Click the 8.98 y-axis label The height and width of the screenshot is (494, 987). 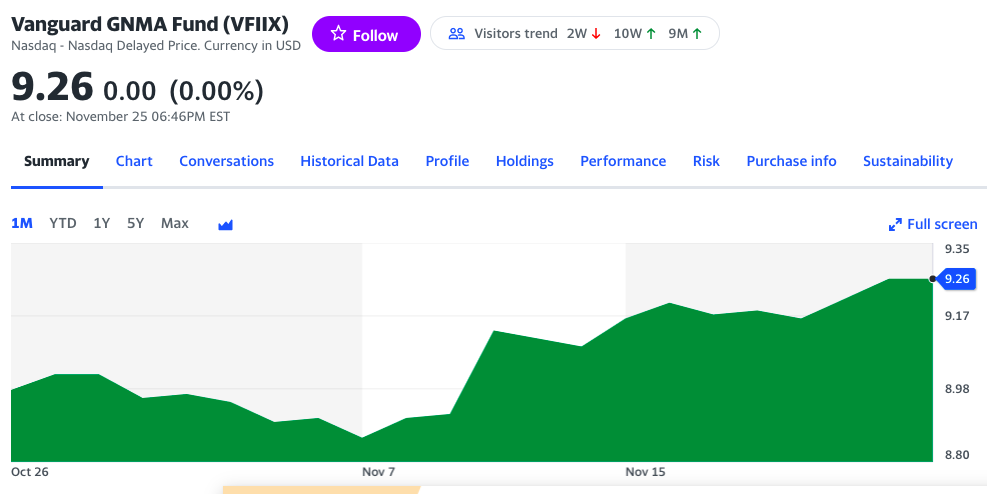point(957,388)
